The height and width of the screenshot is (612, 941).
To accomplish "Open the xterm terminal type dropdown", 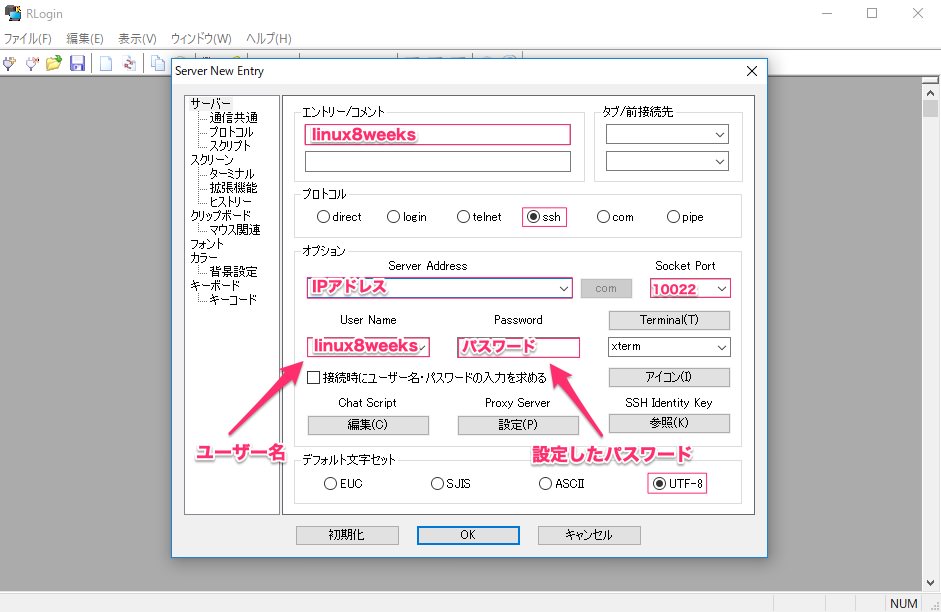I will (x=721, y=347).
